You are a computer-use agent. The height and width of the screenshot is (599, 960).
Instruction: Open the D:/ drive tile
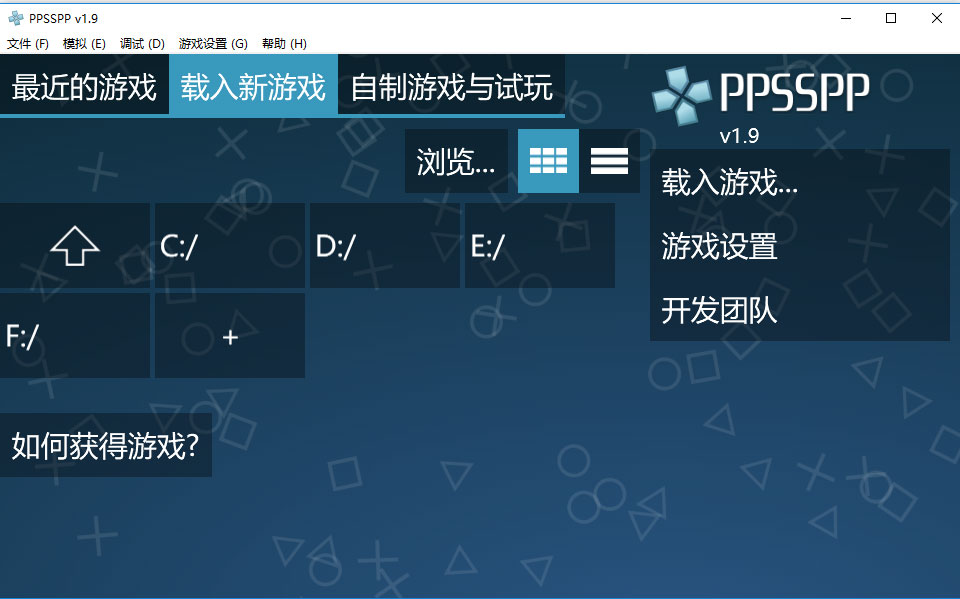[x=385, y=246]
